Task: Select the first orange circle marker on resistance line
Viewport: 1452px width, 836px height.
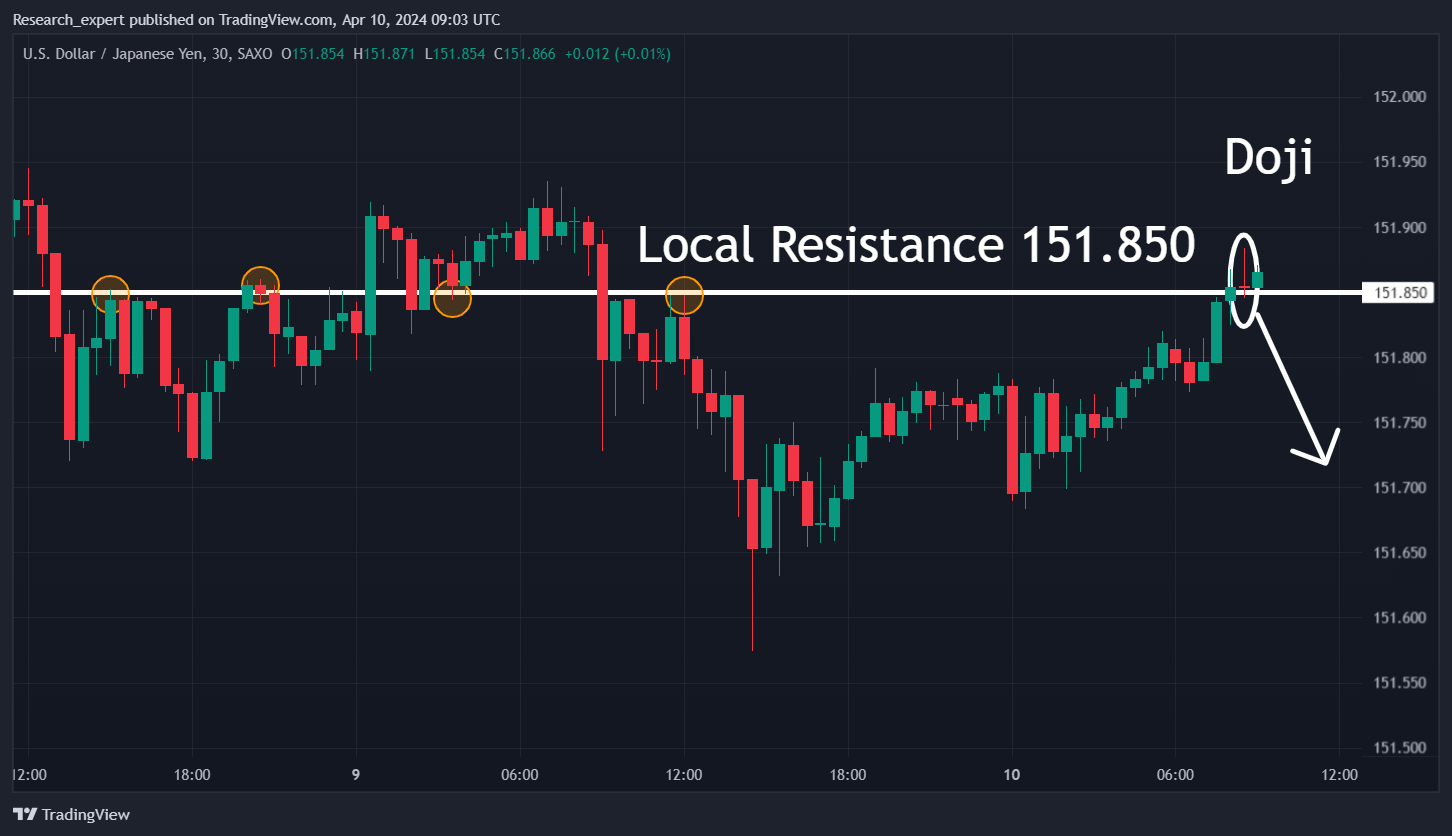Action: 111,294
